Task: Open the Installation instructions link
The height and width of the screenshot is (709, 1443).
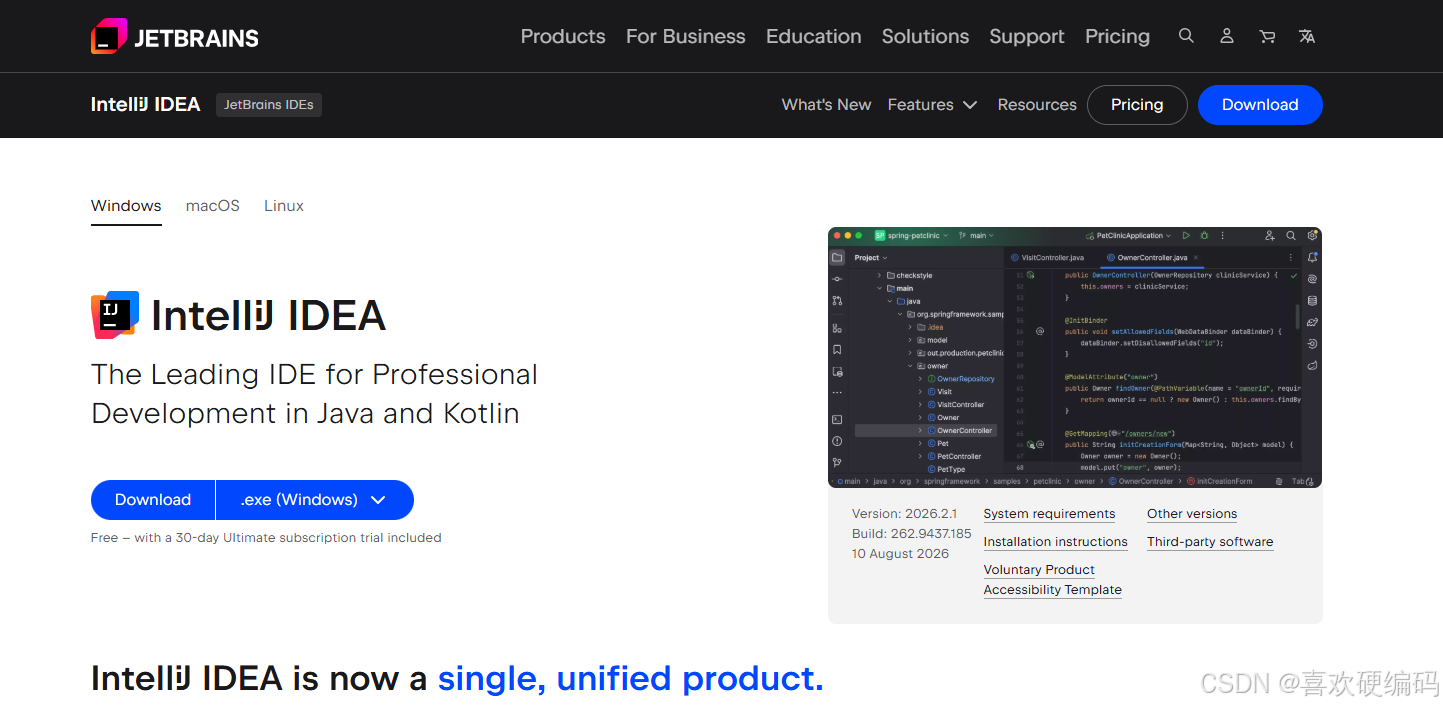Action: [1055, 542]
